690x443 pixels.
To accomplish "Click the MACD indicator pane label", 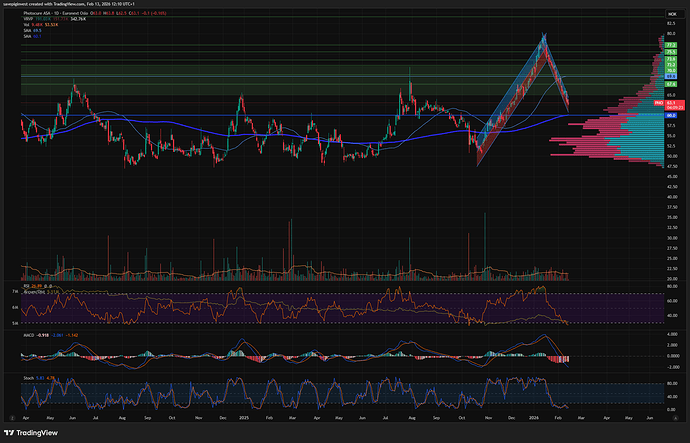I will (x=27, y=336).
